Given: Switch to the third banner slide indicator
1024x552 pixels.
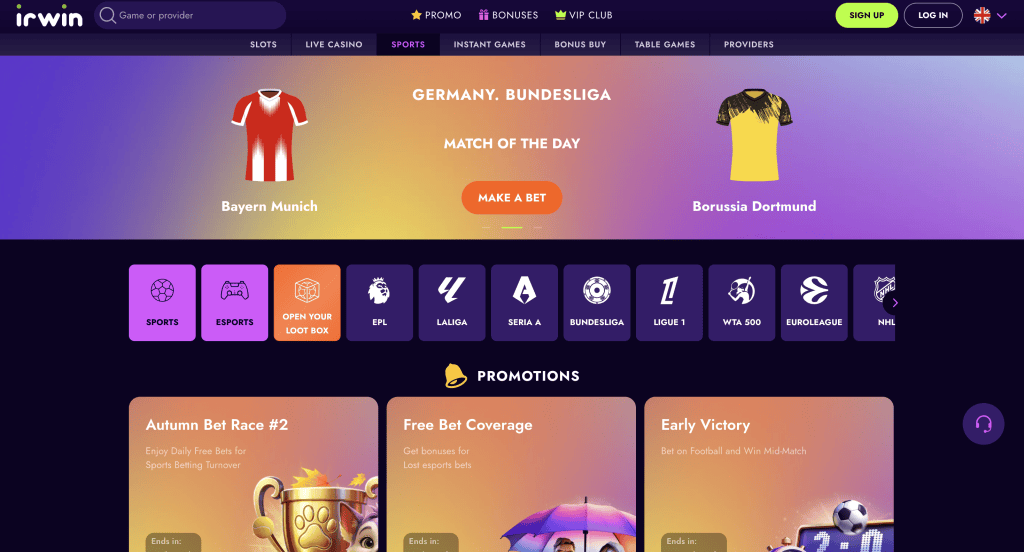Looking at the screenshot, I should (537, 227).
